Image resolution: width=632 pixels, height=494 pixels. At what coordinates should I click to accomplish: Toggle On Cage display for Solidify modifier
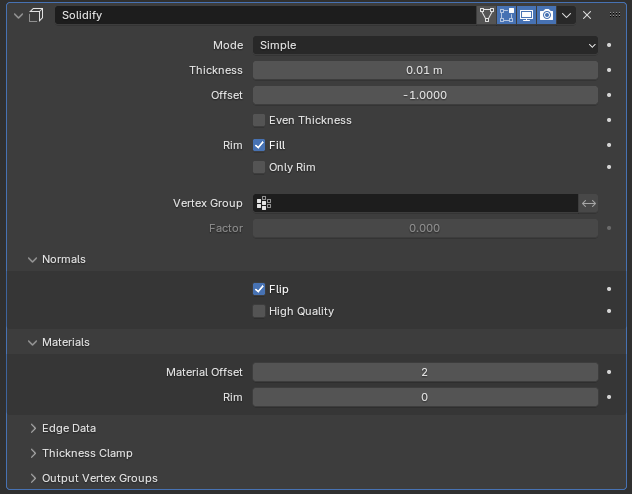tap(487, 15)
